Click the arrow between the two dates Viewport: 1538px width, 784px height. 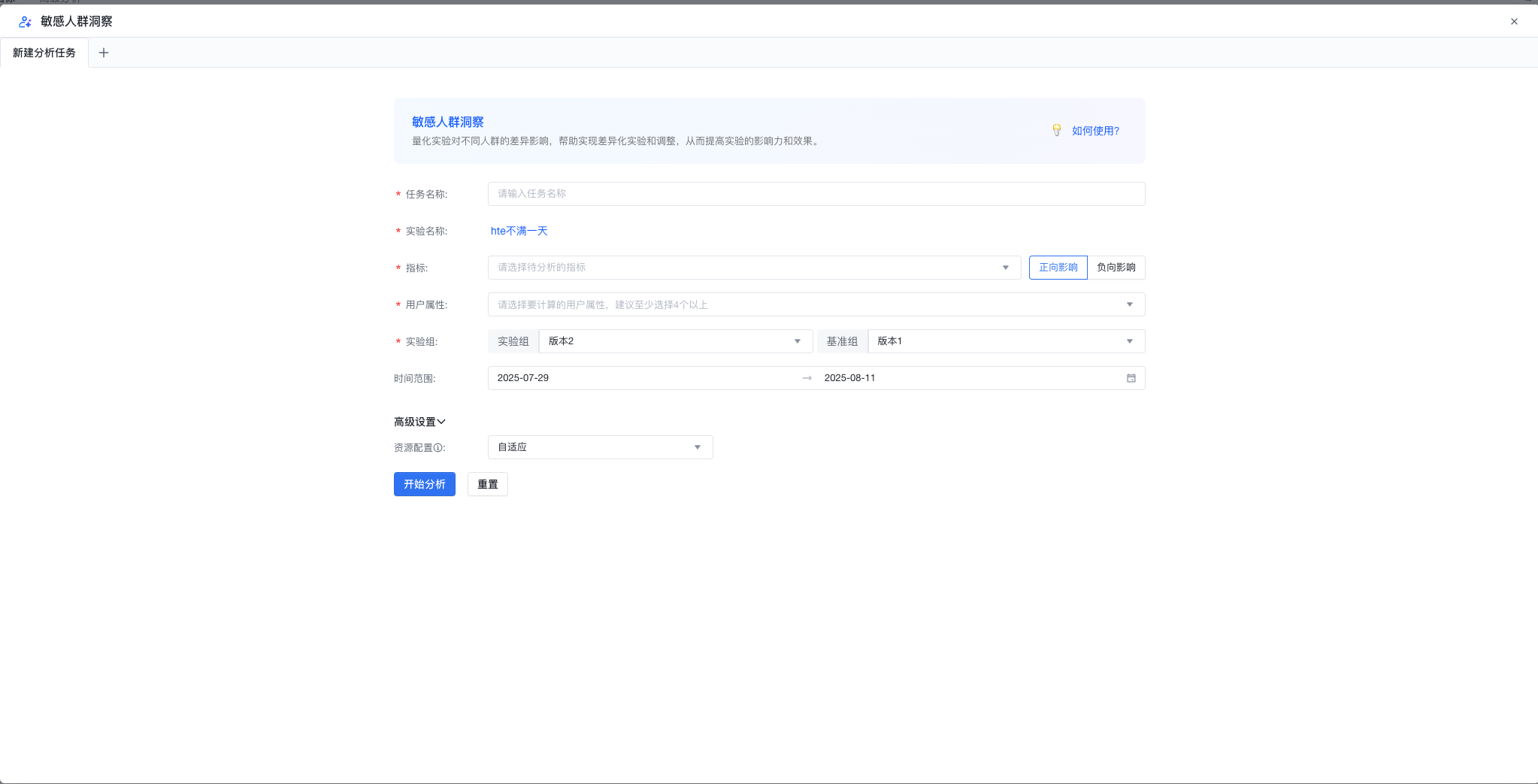point(807,378)
